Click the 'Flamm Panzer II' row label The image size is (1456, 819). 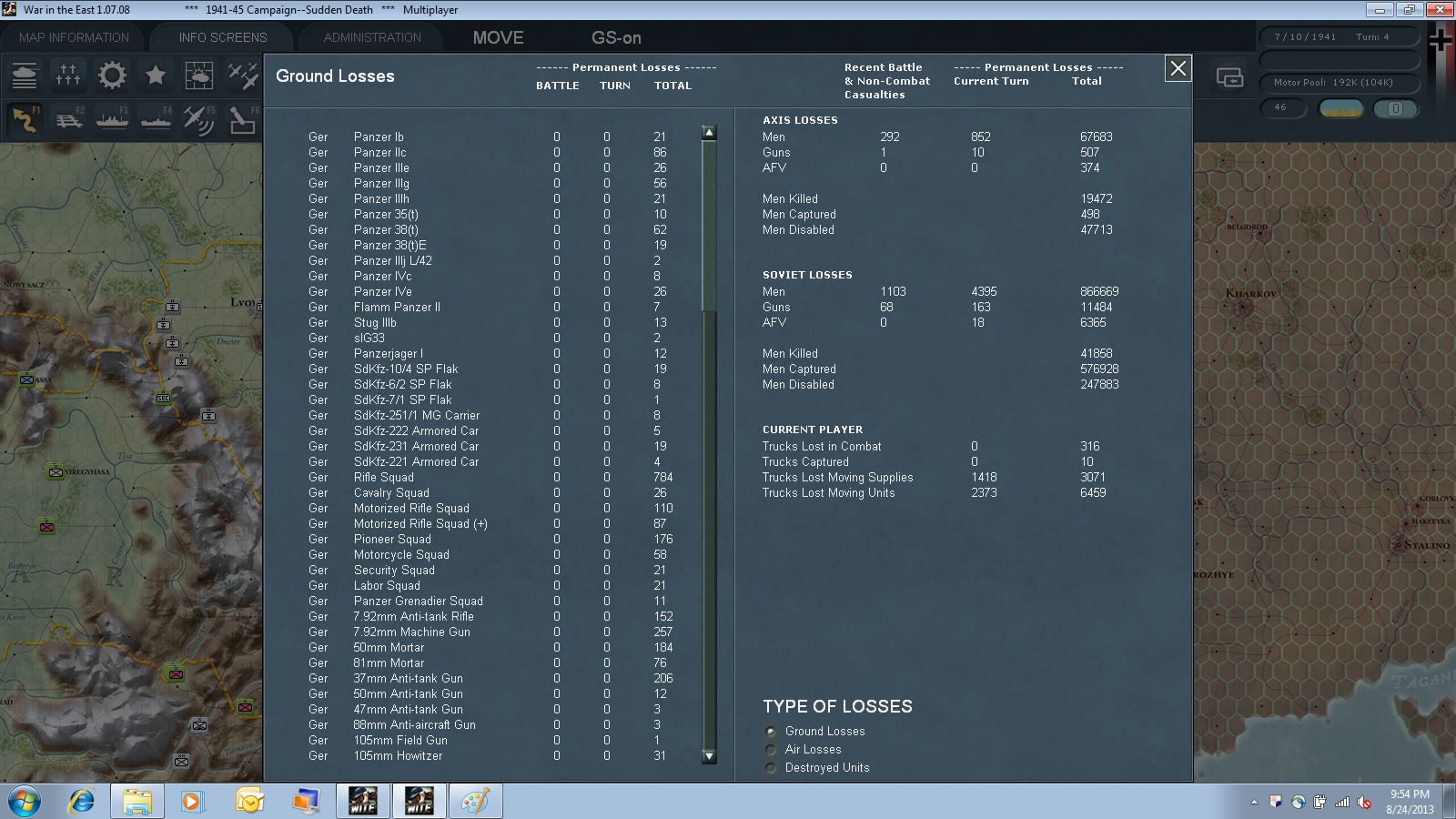[x=397, y=307]
